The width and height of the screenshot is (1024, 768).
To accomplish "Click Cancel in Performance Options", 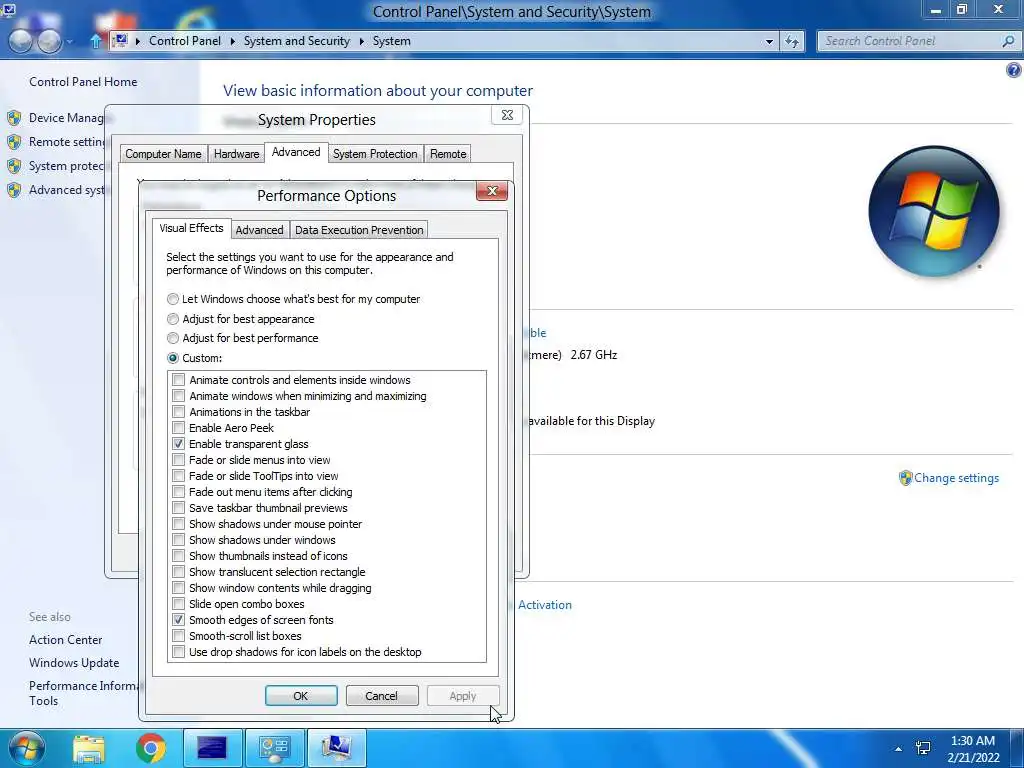I will pos(381,696).
